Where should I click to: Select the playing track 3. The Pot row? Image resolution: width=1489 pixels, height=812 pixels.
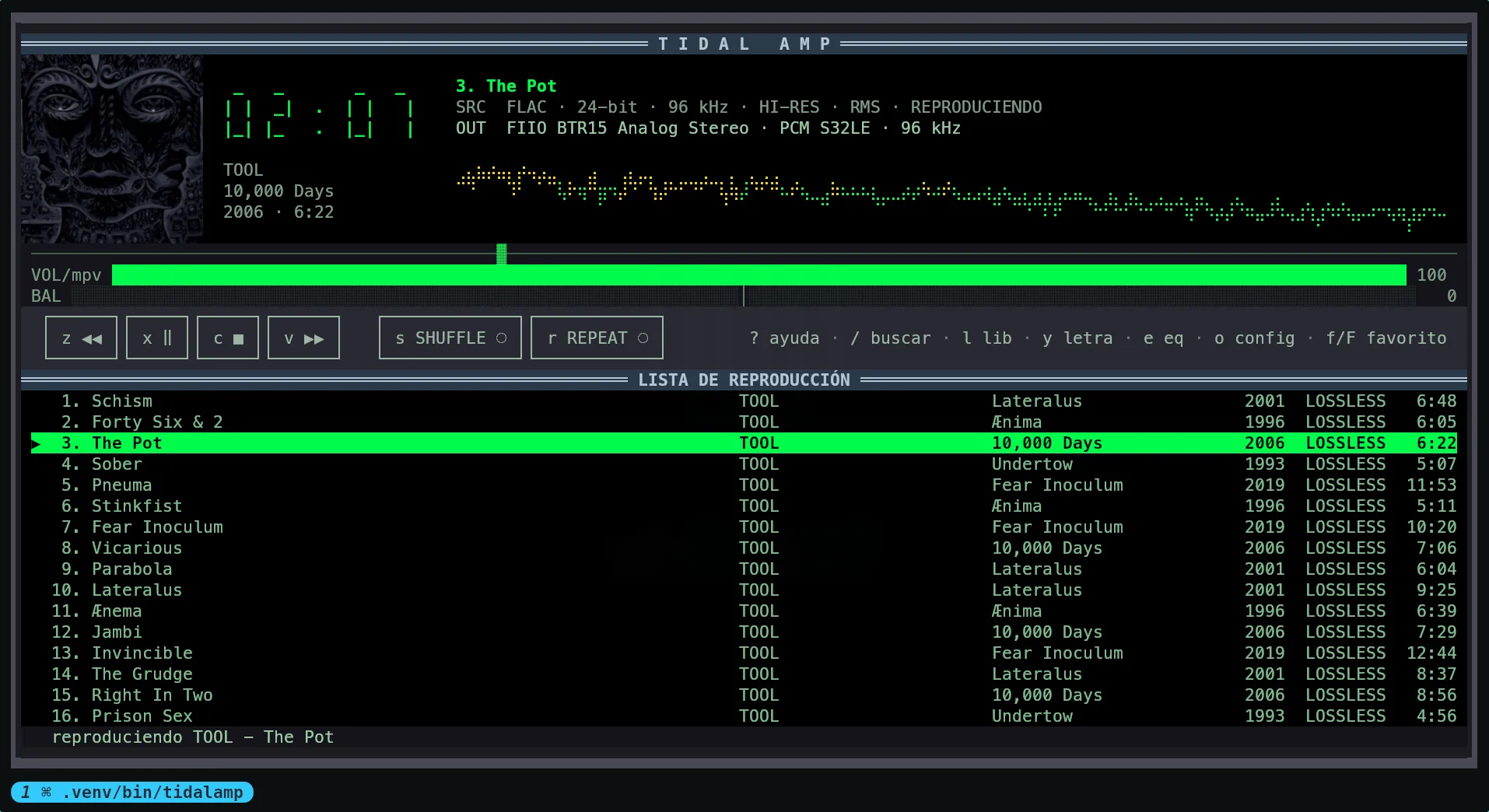(x=744, y=443)
